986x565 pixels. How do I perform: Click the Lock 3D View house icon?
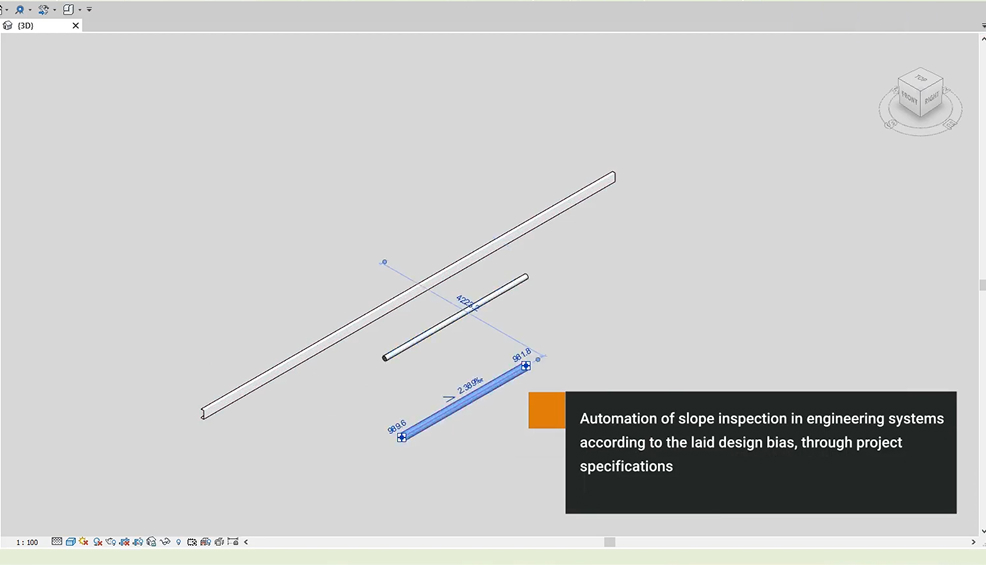(151, 542)
